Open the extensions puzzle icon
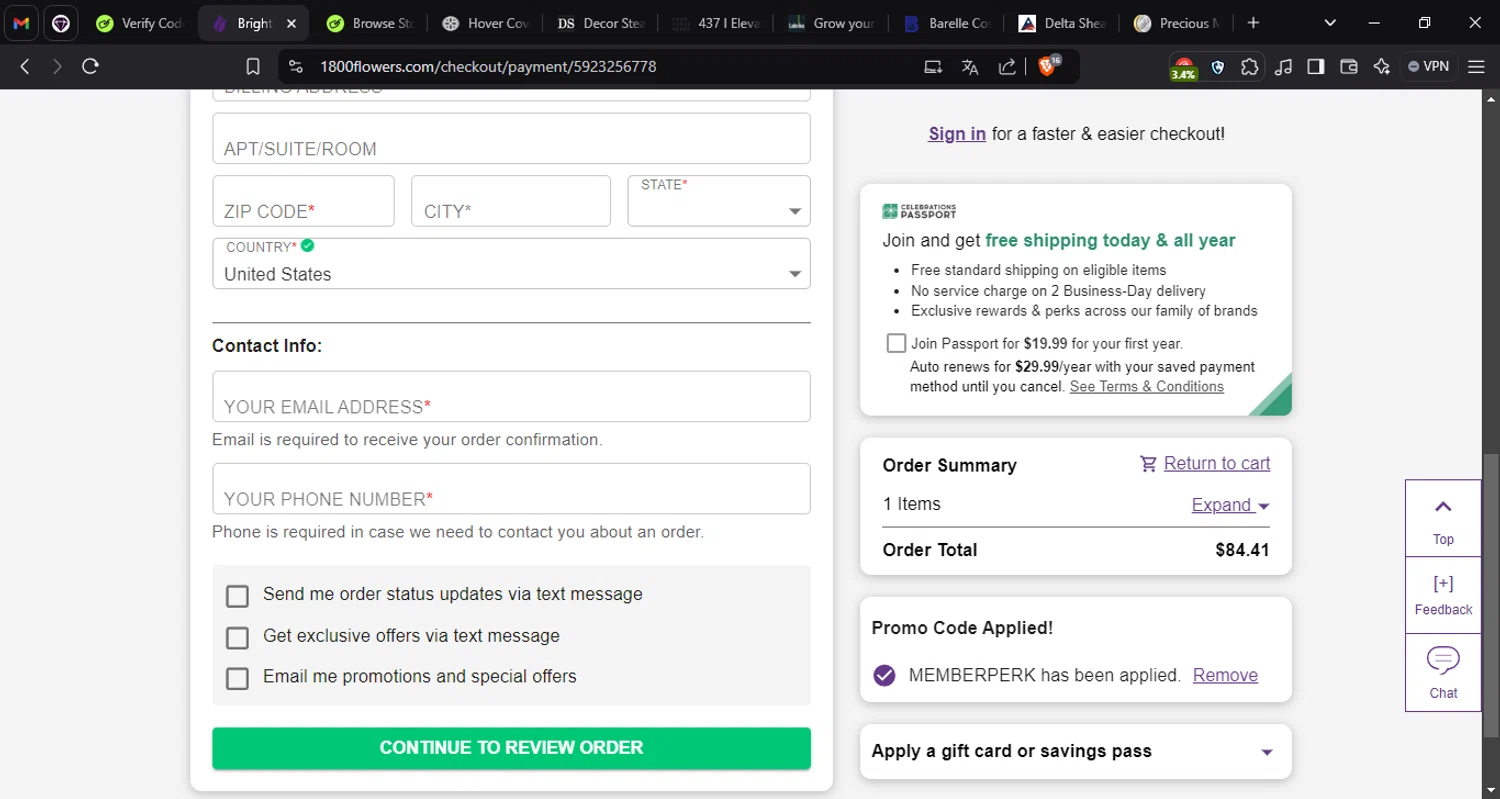The height and width of the screenshot is (799, 1500). click(1250, 66)
